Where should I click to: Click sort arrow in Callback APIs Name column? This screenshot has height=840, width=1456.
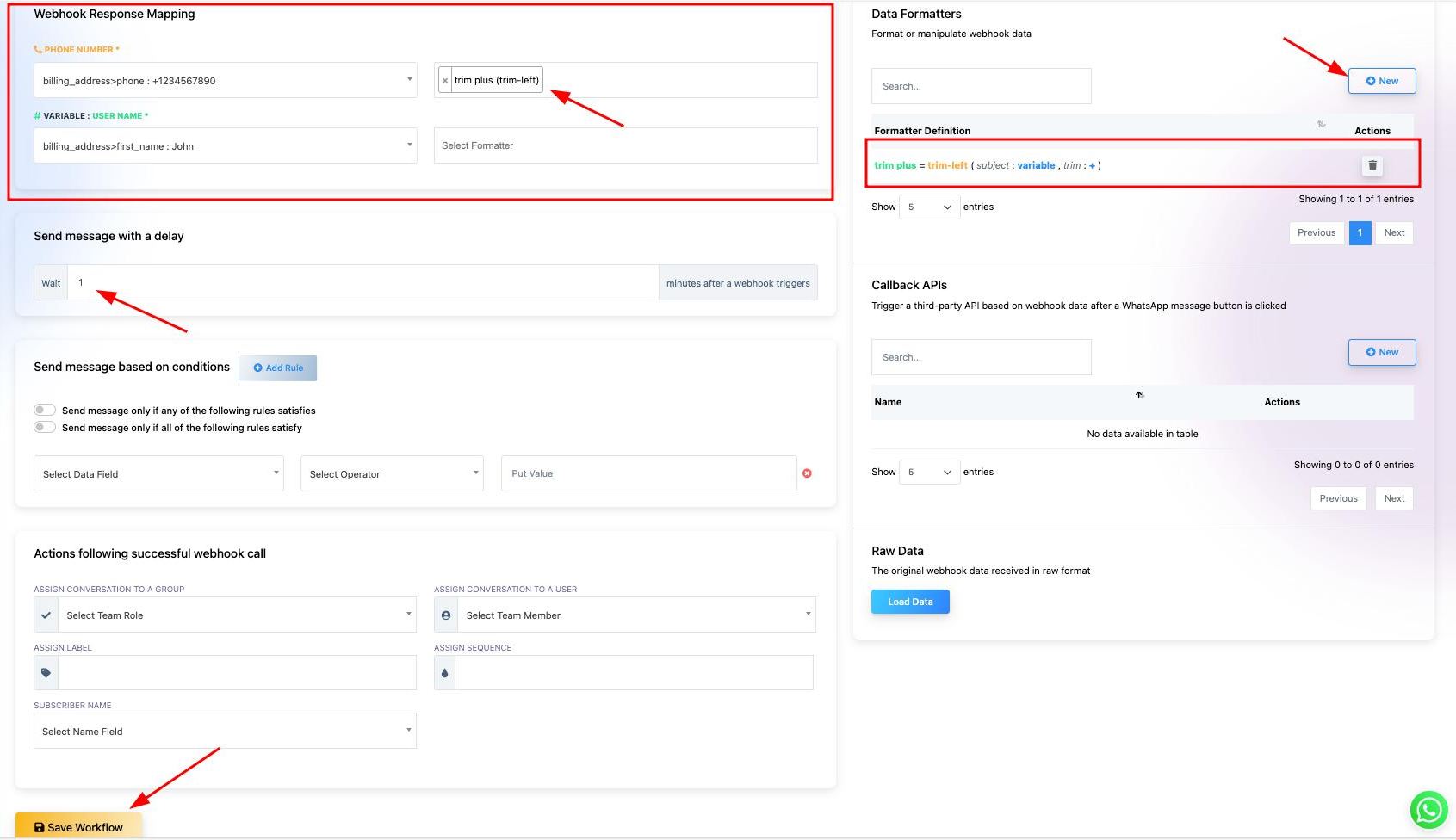pyautogui.click(x=1139, y=395)
